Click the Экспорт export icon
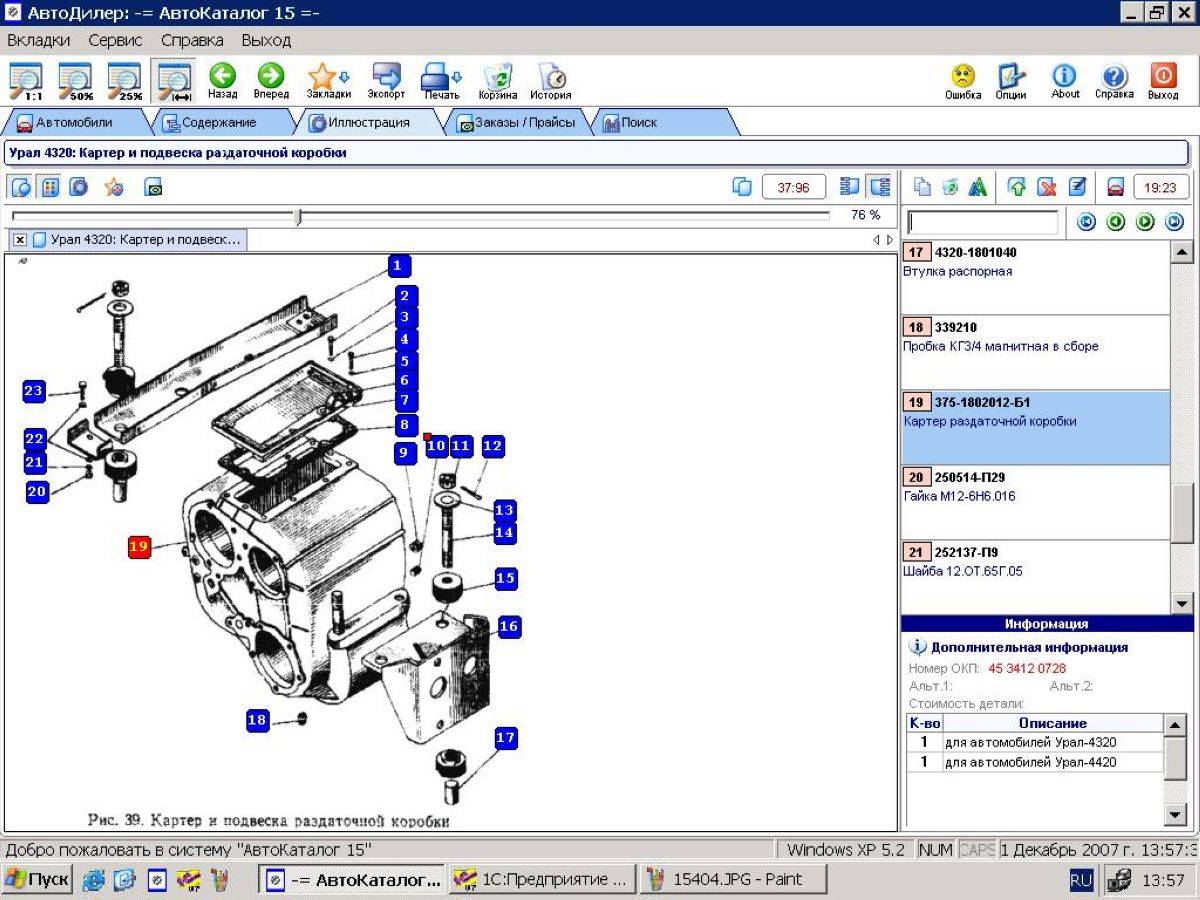 386,82
